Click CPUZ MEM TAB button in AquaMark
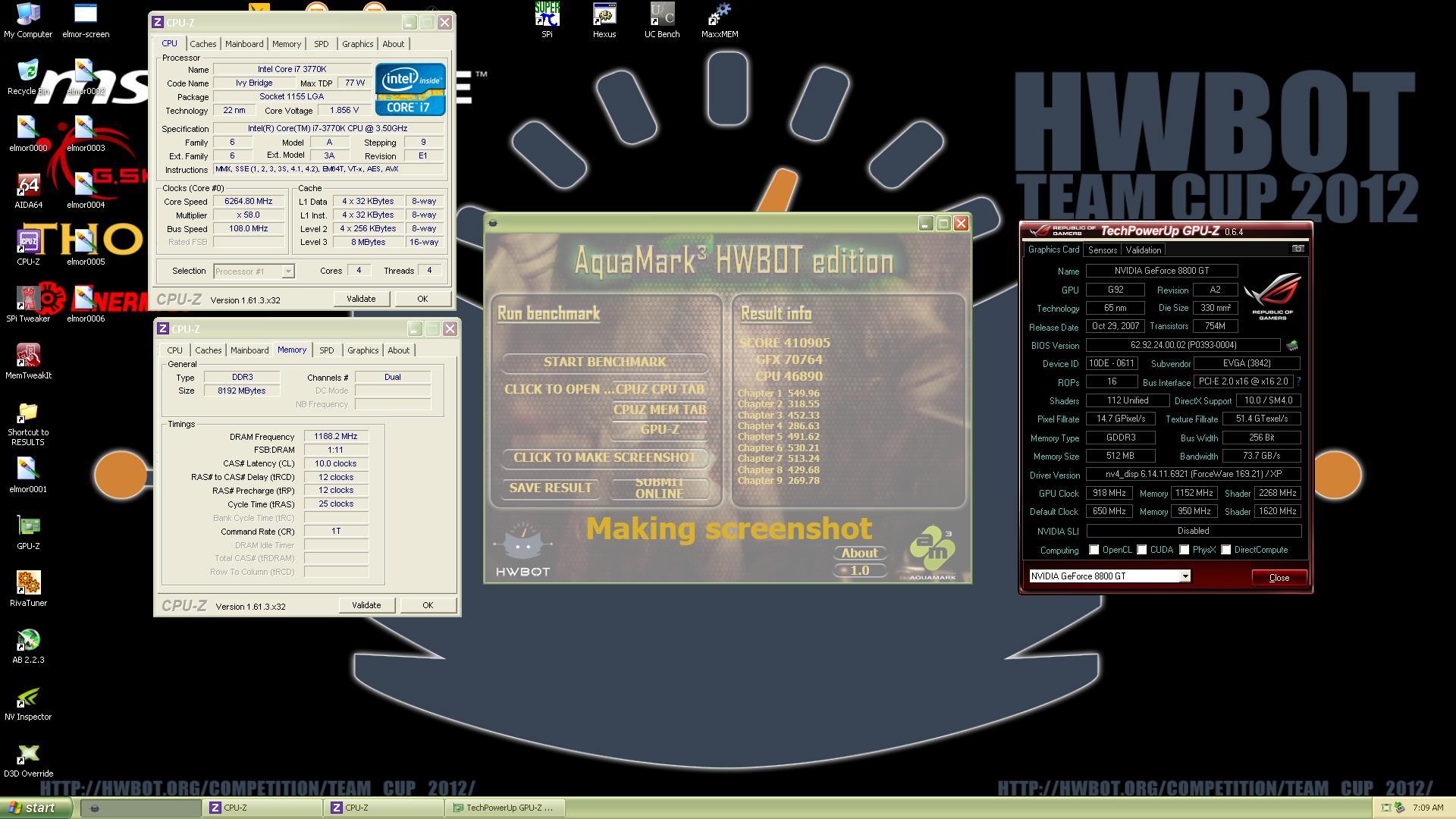 coord(660,409)
